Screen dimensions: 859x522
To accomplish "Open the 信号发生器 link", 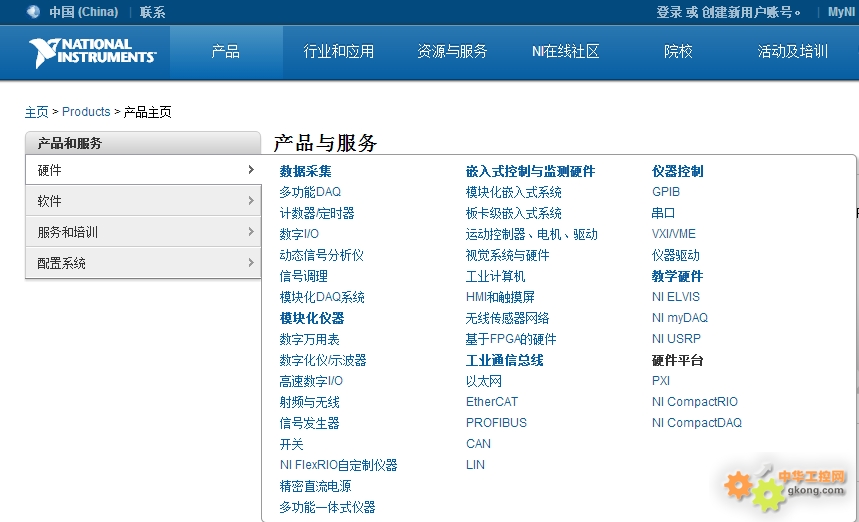I will [x=310, y=423].
